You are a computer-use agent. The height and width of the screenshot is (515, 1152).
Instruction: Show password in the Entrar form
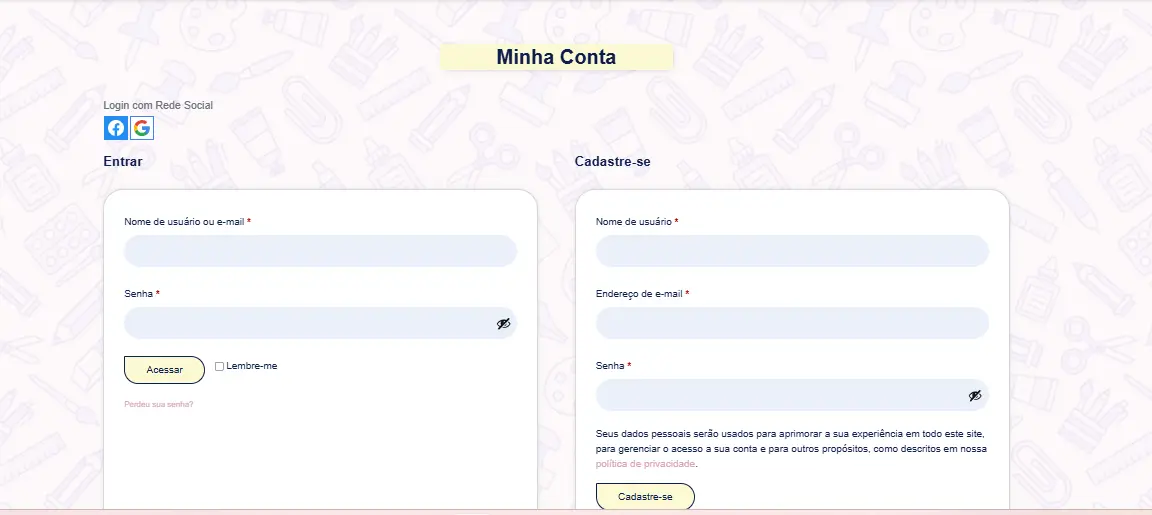pyautogui.click(x=503, y=323)
